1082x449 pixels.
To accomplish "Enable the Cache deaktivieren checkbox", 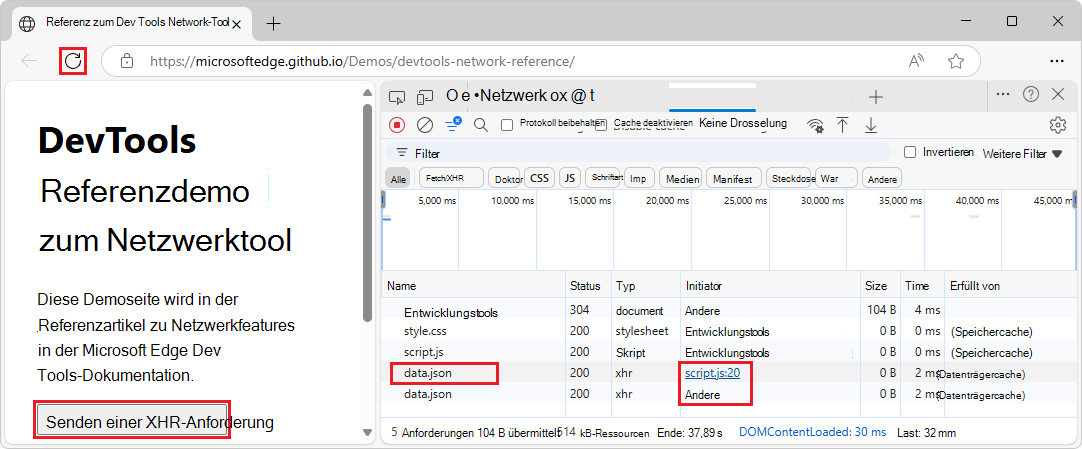I will tap(601, 125).
